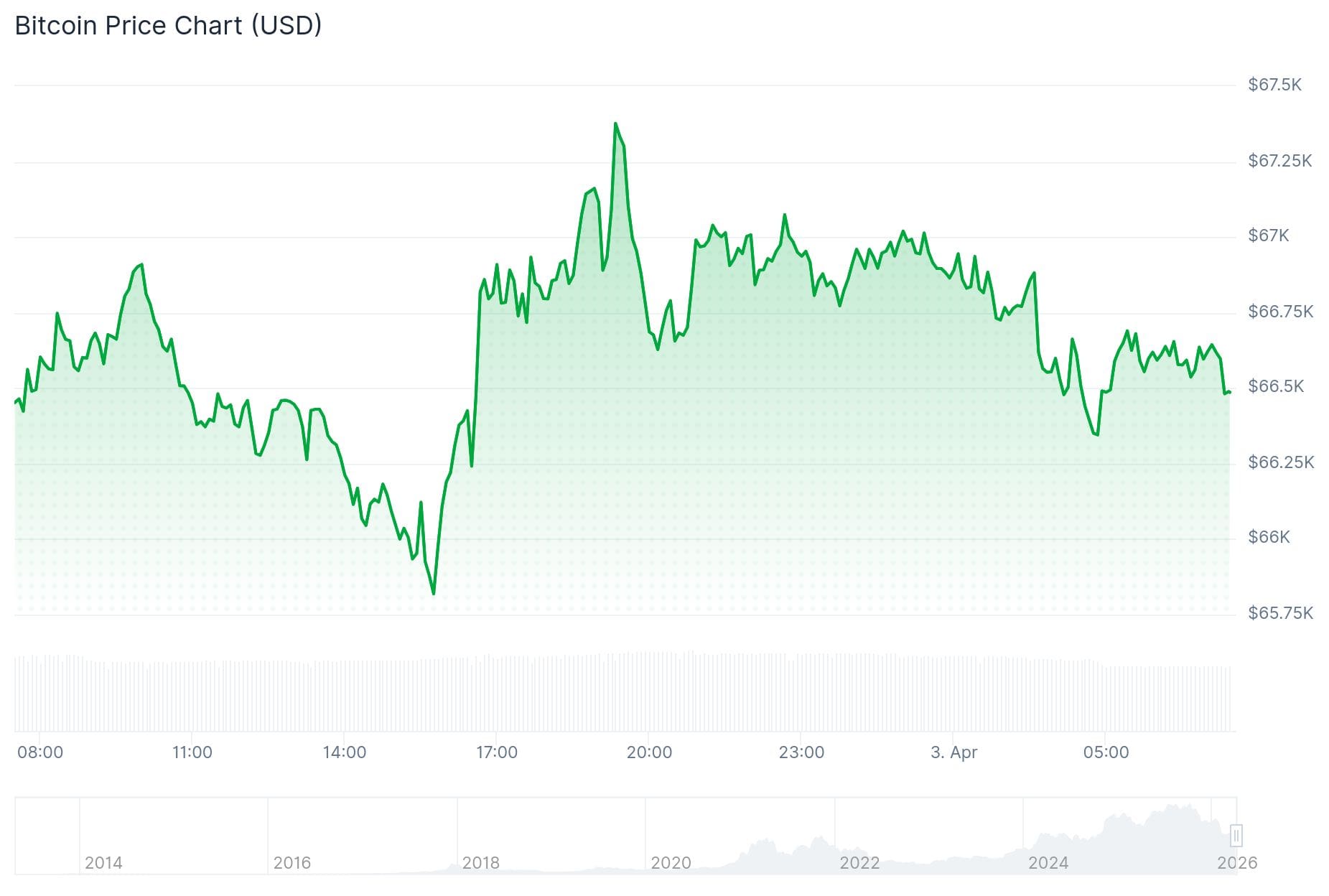
Task: Click the $65.75K price axis label
Action: click(1280, 613)
